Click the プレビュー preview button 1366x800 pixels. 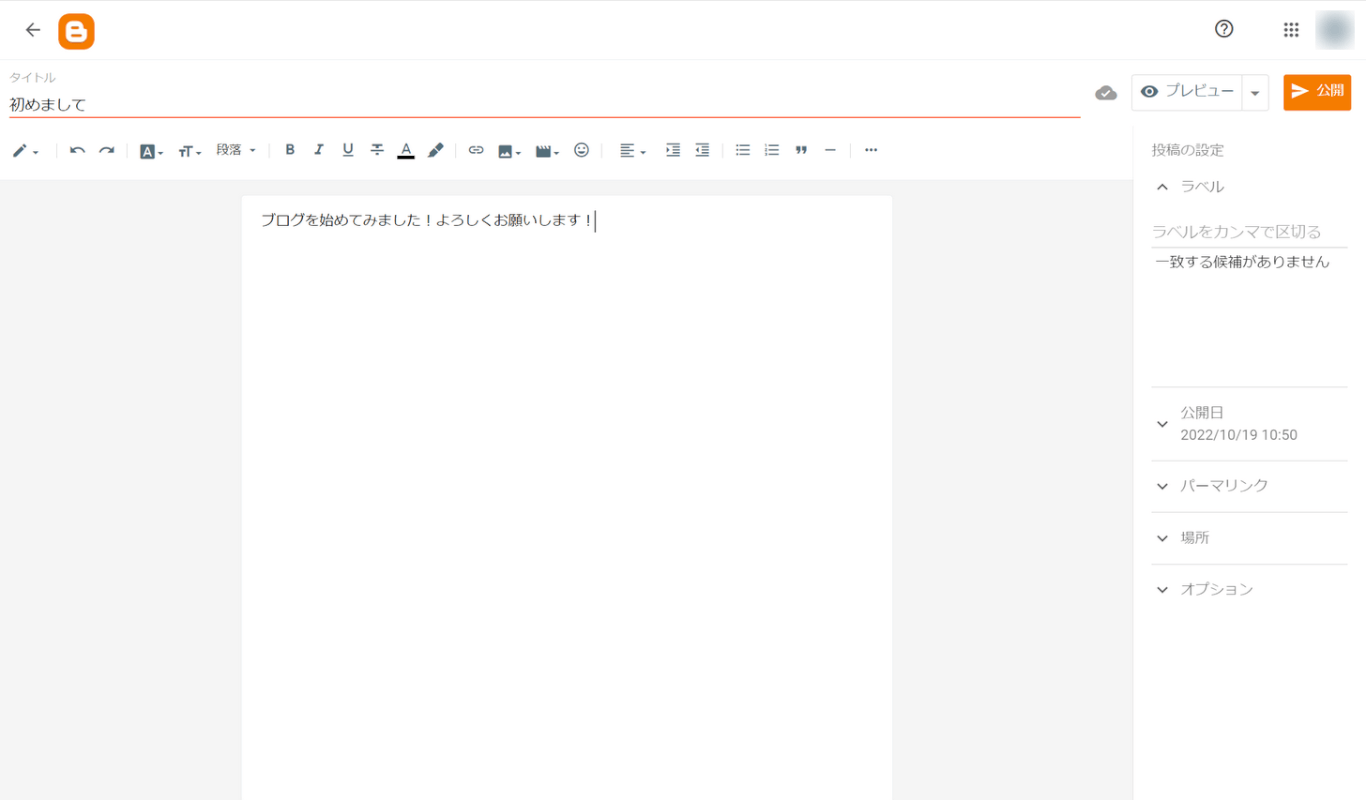pos(1187,92)
